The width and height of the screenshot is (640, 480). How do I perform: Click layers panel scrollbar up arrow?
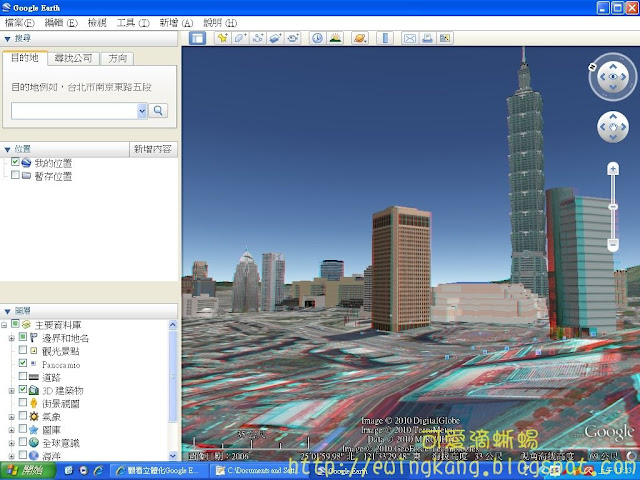pyautogui.click(x=173, y=325)
